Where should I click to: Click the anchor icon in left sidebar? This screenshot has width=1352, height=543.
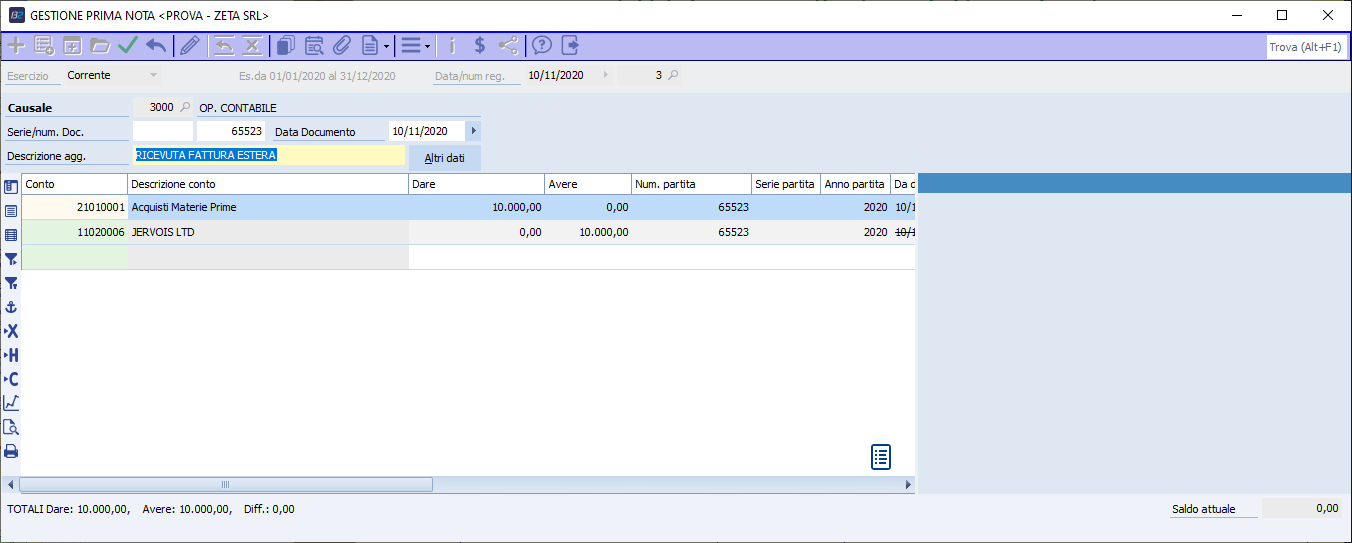tap(11, 307)
